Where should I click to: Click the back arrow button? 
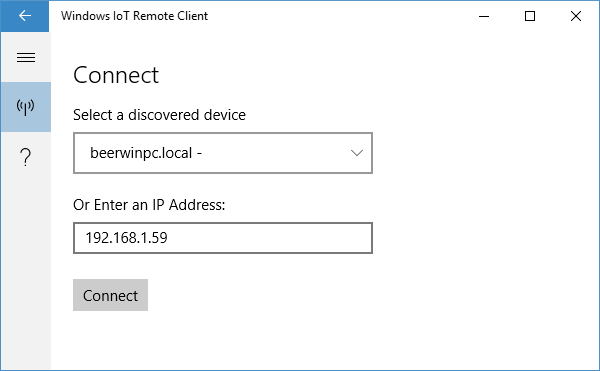tap(25, 16)
